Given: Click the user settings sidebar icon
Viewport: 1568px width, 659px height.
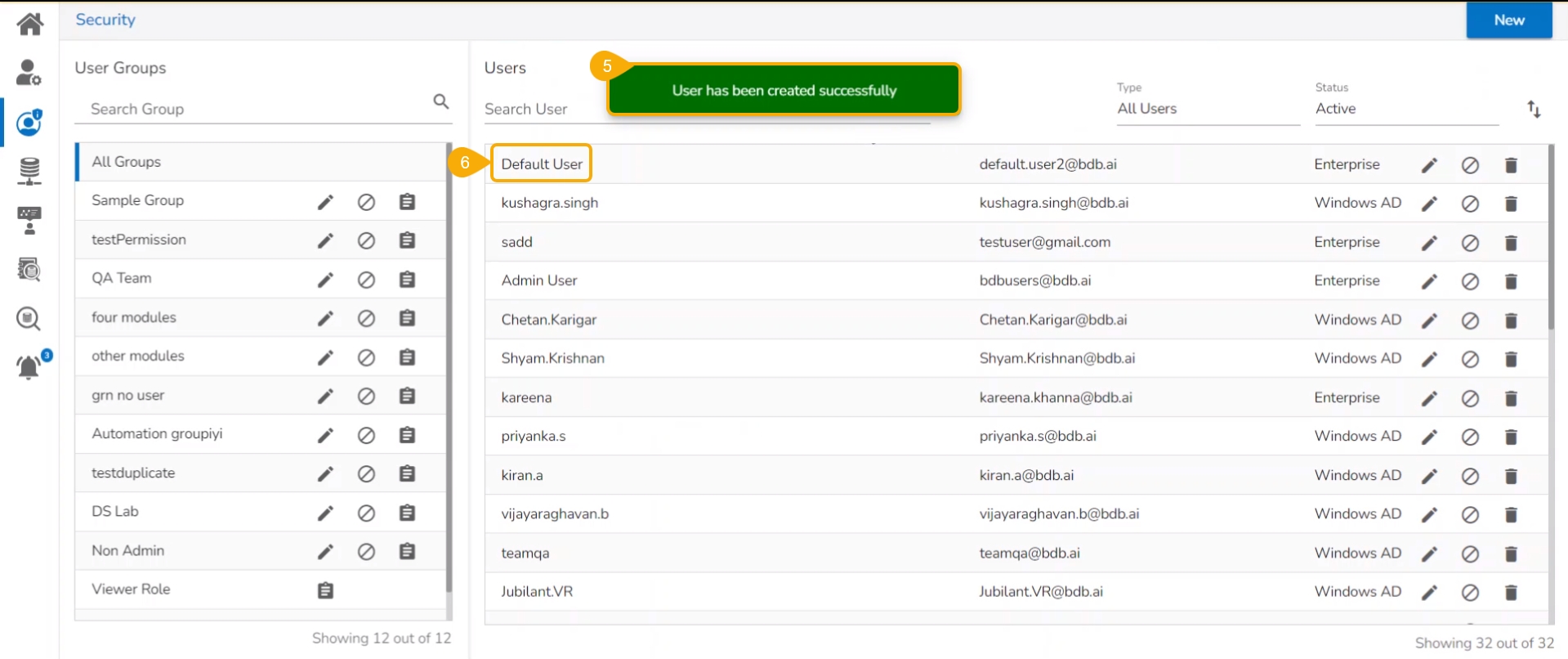Looking at the screenshot, I should [x=29, y=73].
